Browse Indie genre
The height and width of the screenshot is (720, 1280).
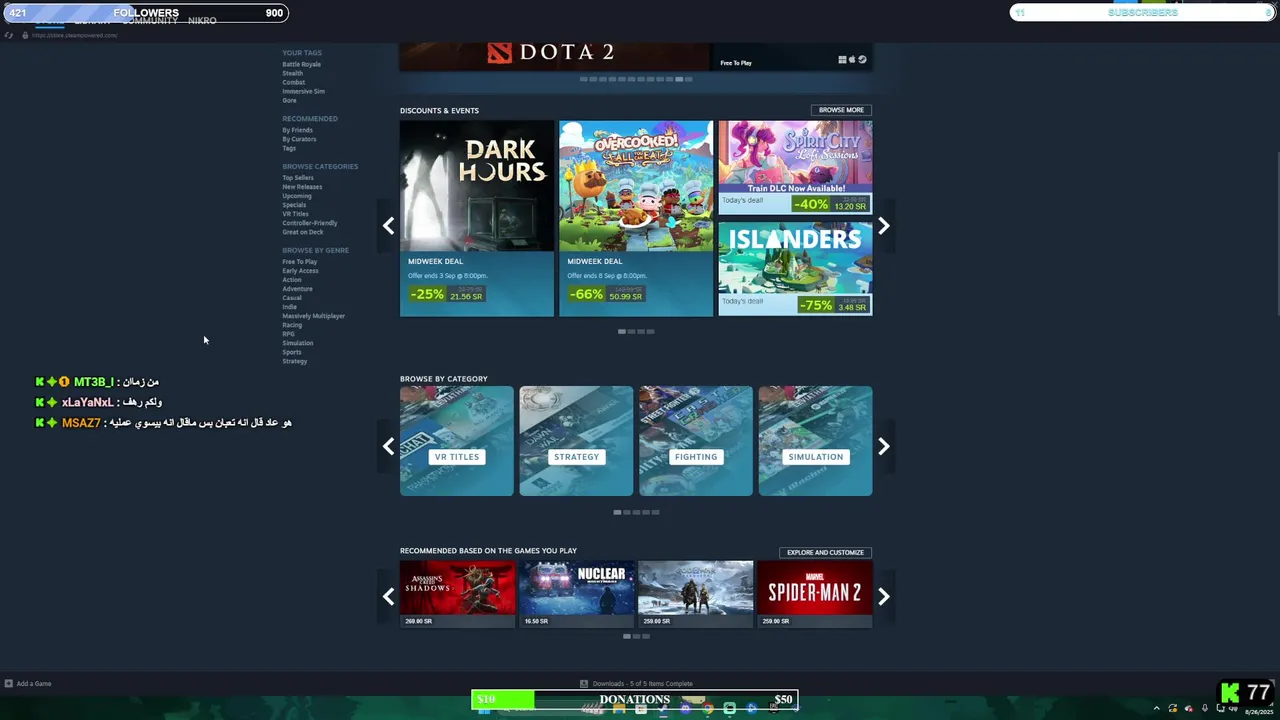pyautogui.click(x=289, y=307)
